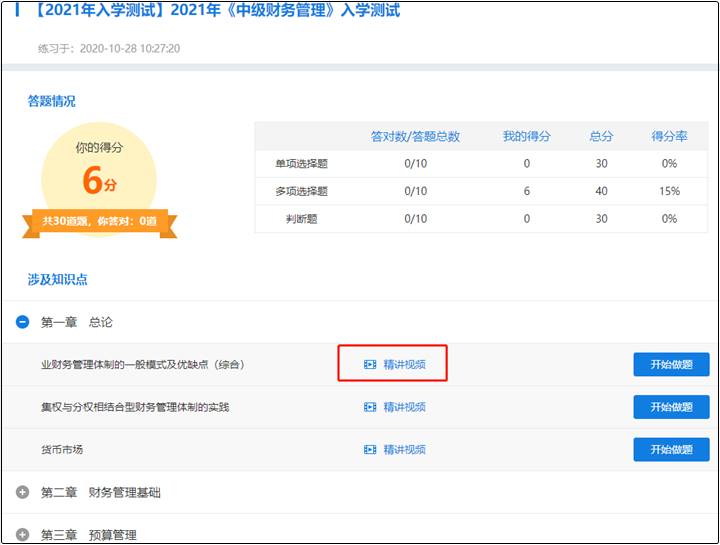Collapse 第一章 总论 using minus icon
Image resolution: width=720 pixels, height=545 pixels.
coord(23,322)
